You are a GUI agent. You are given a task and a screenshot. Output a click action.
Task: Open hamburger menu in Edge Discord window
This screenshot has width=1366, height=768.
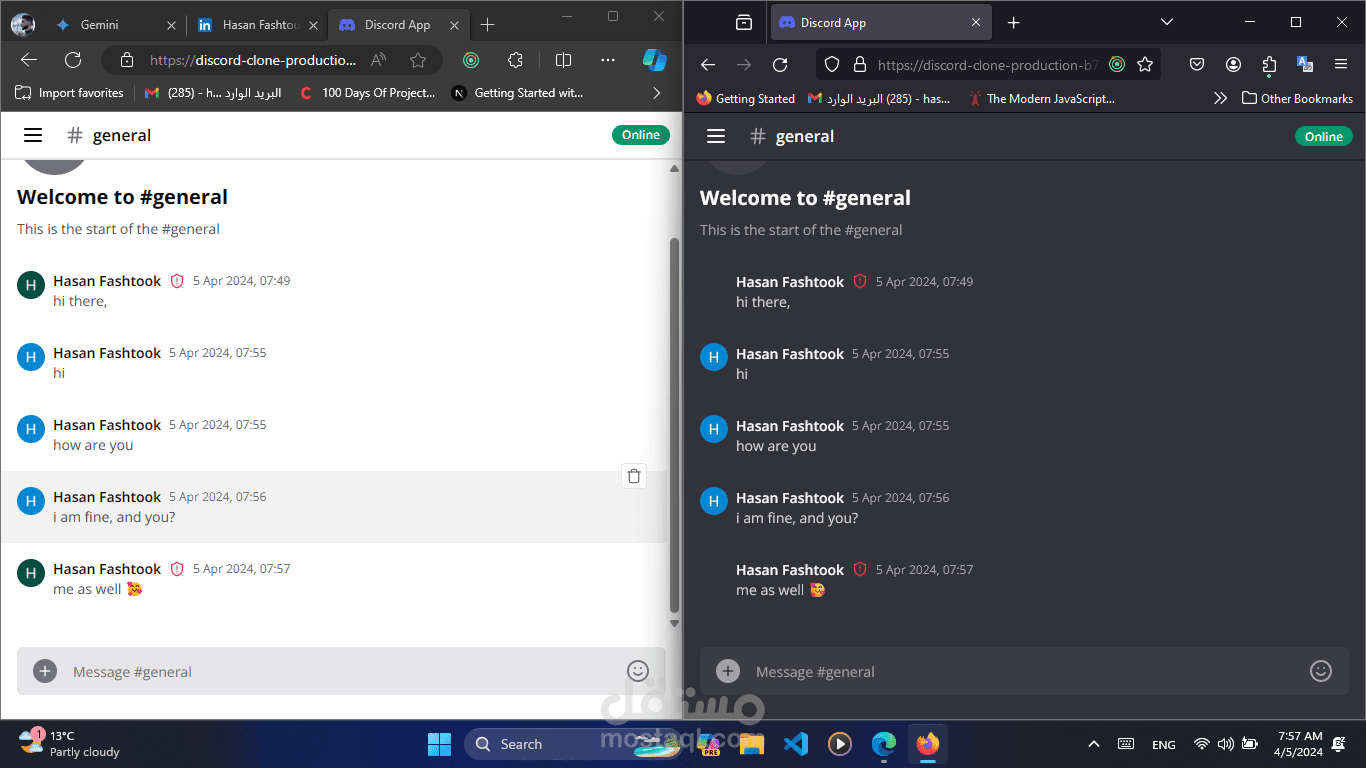tap(33, 135)
